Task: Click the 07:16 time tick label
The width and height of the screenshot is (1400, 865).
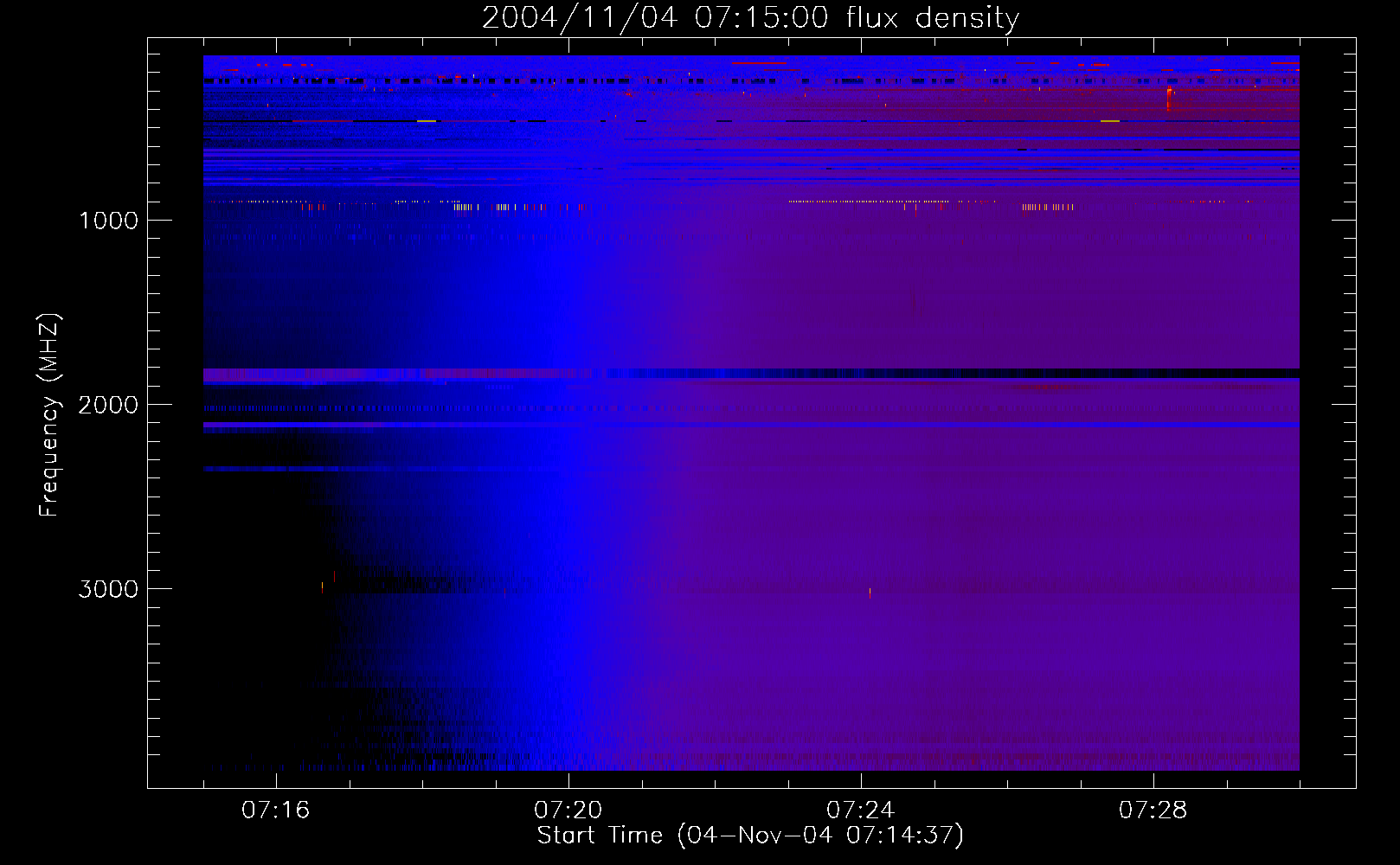Action: (276, 810)
